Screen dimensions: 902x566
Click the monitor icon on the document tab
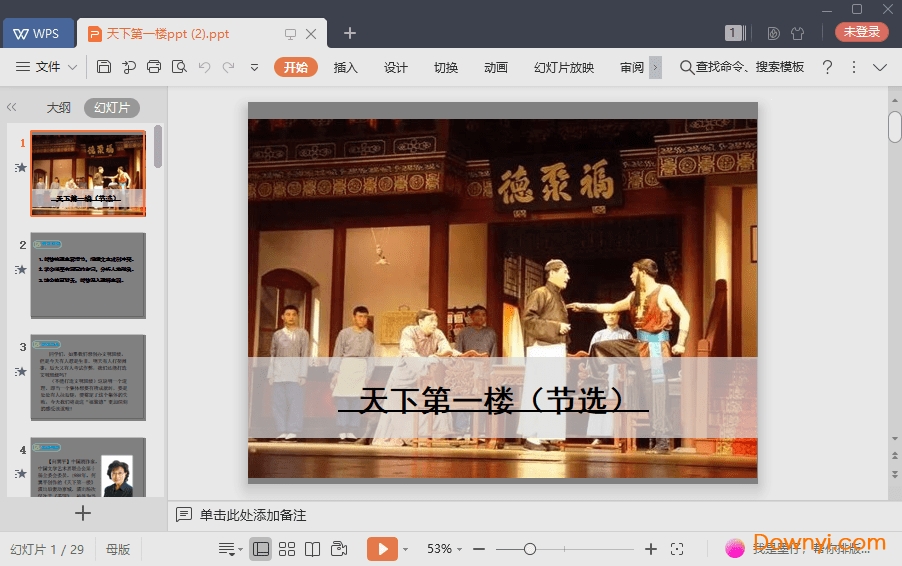click(291, 34)
